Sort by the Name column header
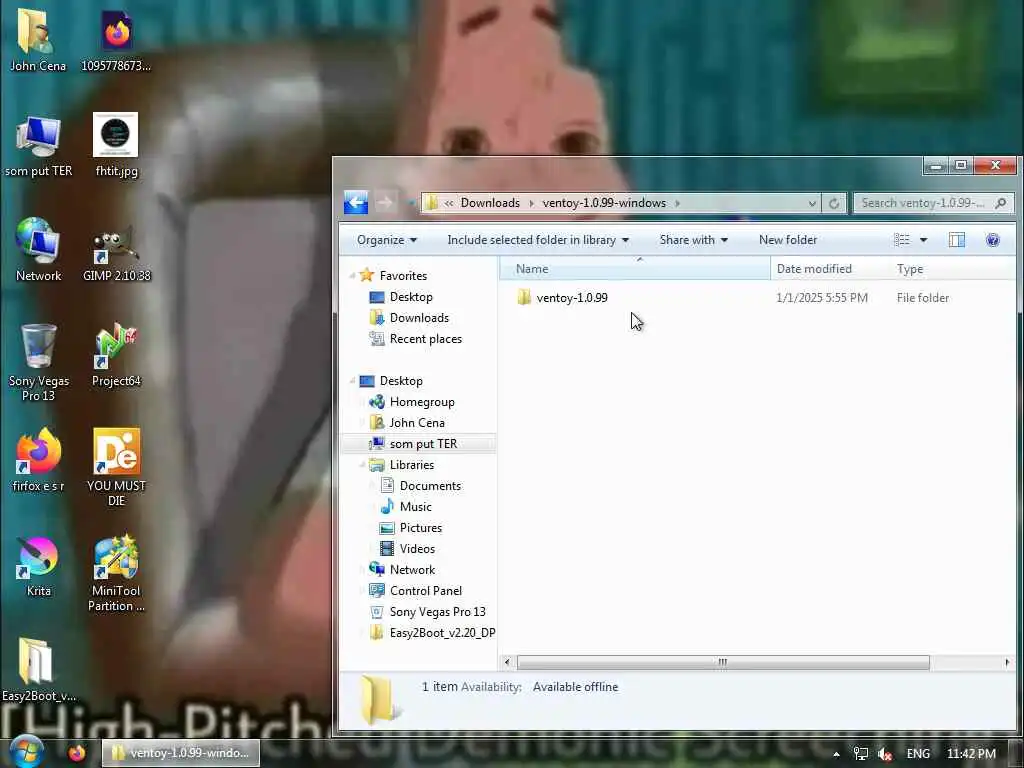This screenshot has height=768, width=1024. click(x=635, y=269)
